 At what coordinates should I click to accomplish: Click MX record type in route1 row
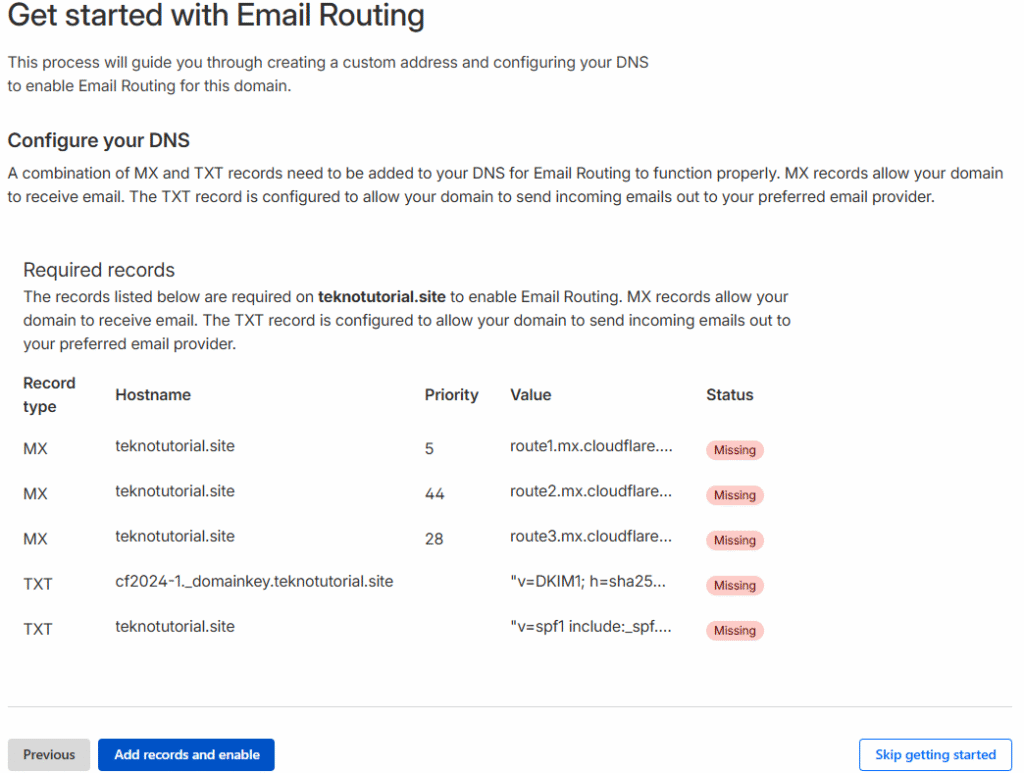(35, 449)
